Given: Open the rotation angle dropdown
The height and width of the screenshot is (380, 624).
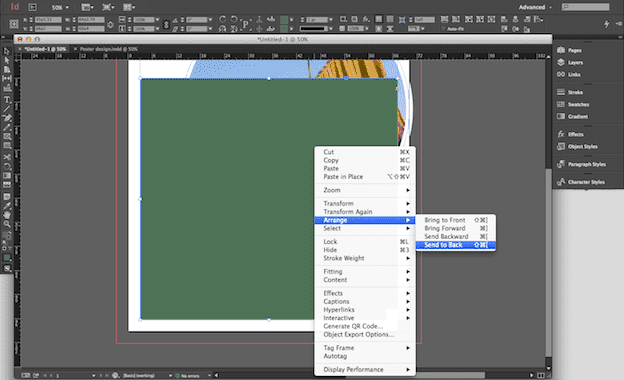Looking at the screenshot, I should (x=210, y=19).
